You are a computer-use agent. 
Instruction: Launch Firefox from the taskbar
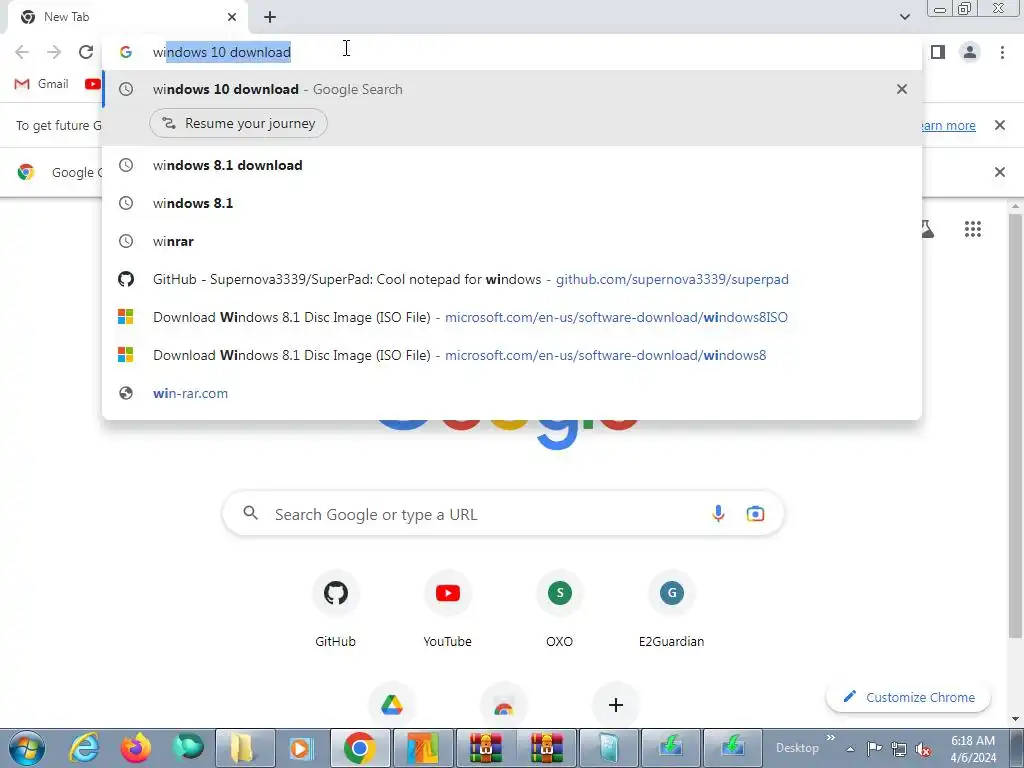pos(135,748)
